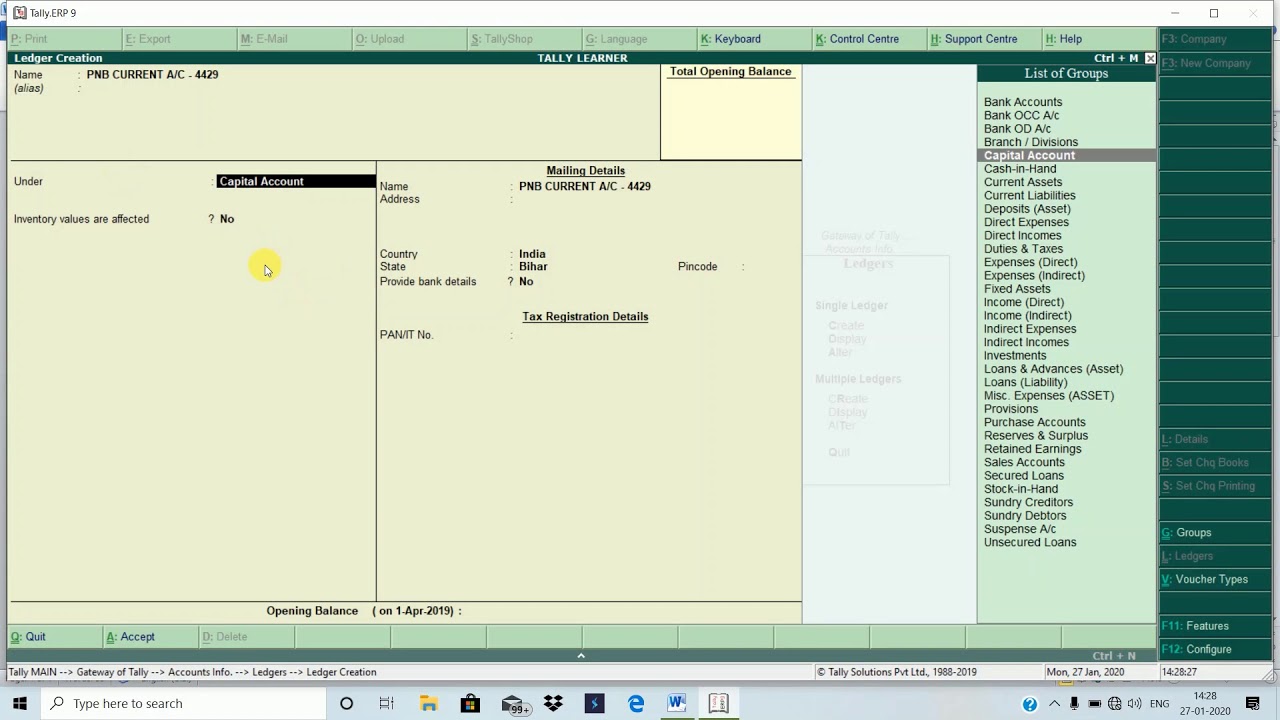Image resolution: width=1280 pixels, height=720 pixels.
Task: Toggle the Provide bank details value
Action: click(x=526, y=282)
